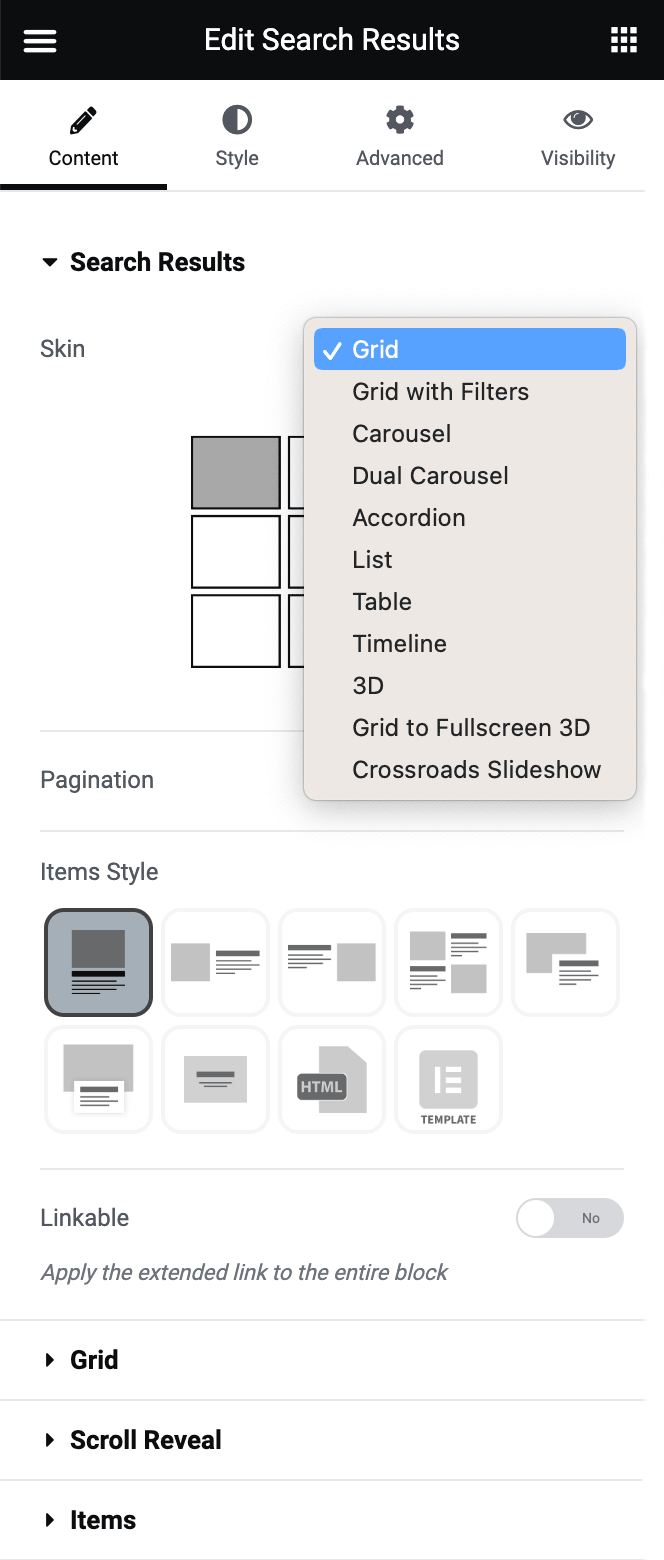Select the text-overlay-on-image items style

pos(215,1080)
